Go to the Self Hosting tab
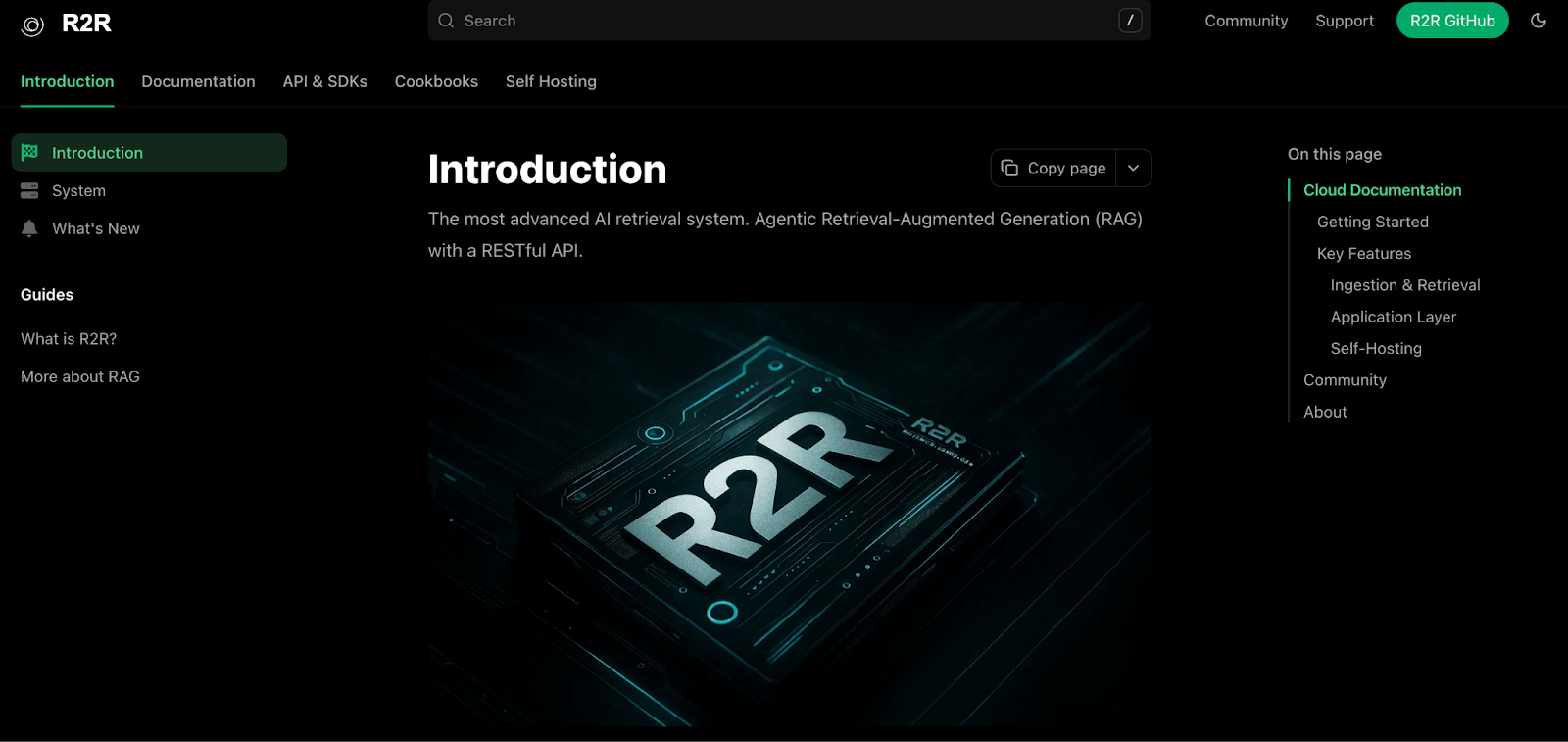The image size is (1568, 742). [551, 81]
